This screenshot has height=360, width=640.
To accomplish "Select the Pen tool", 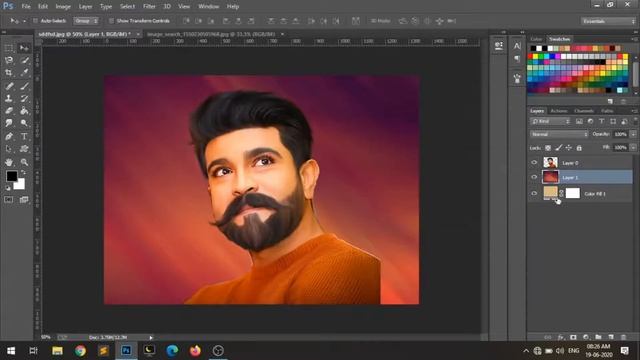I will (x=9, y=136).
